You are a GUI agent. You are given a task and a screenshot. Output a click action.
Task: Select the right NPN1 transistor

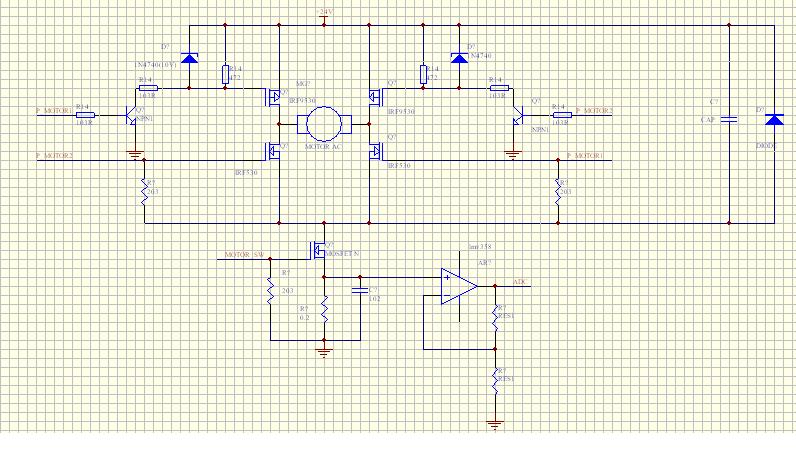tap(518, 115)
